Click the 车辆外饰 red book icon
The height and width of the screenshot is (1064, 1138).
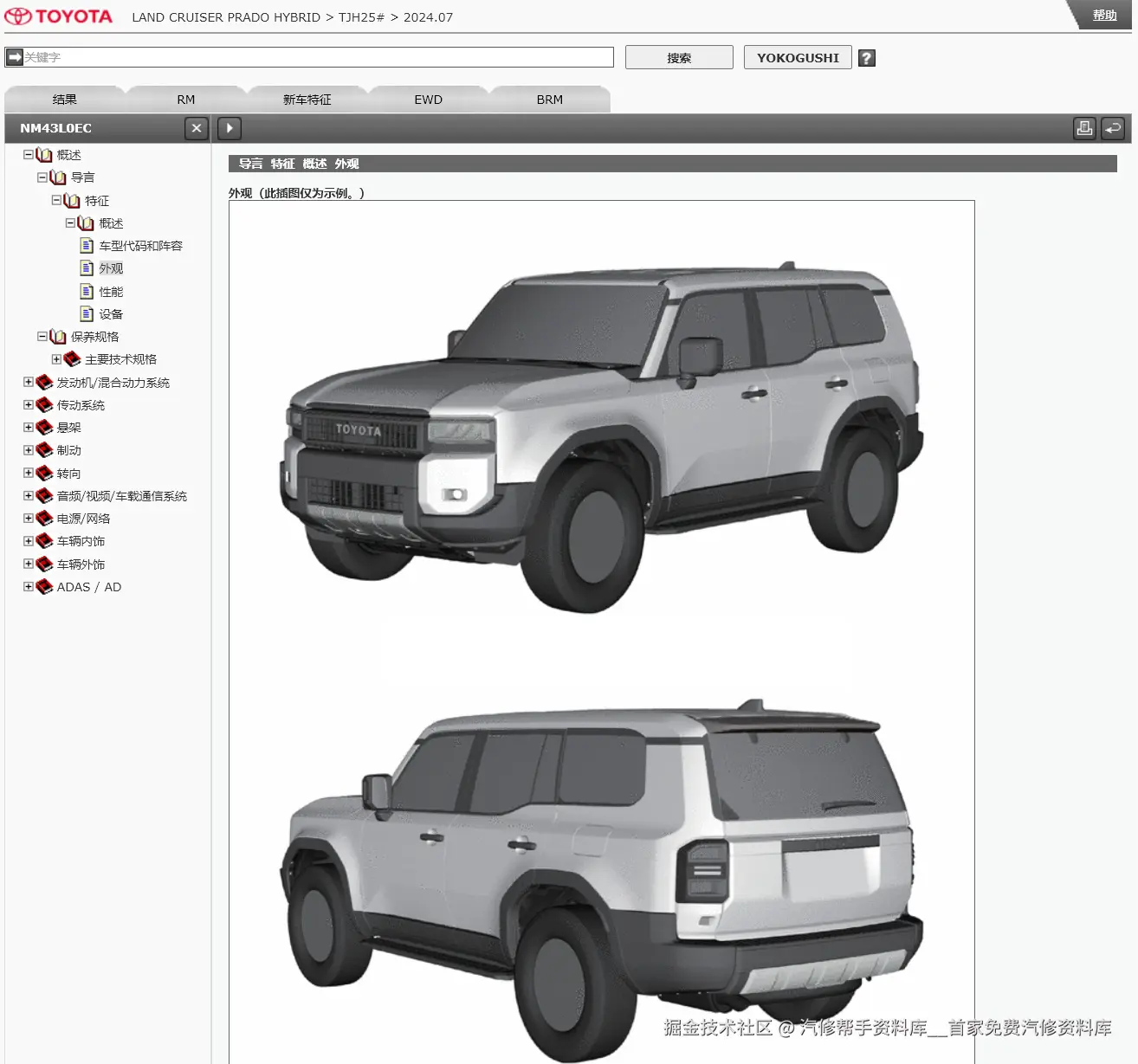tap(44, 564)
